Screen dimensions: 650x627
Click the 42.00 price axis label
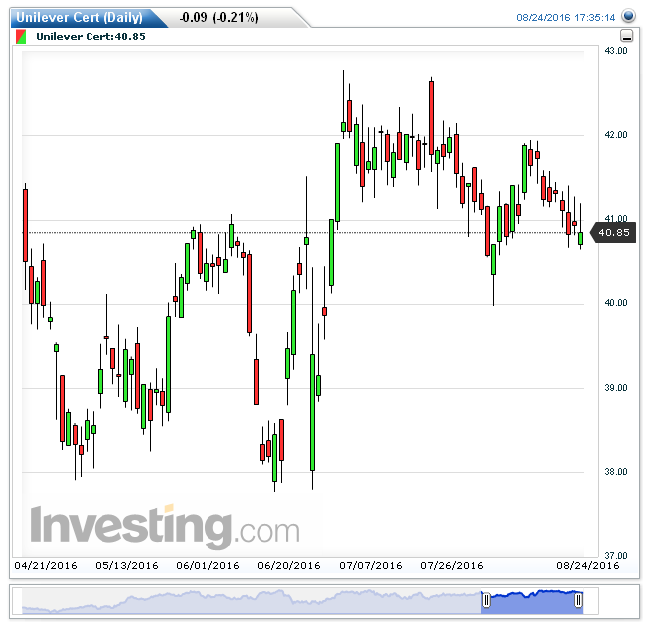click(x=616, y=135)
